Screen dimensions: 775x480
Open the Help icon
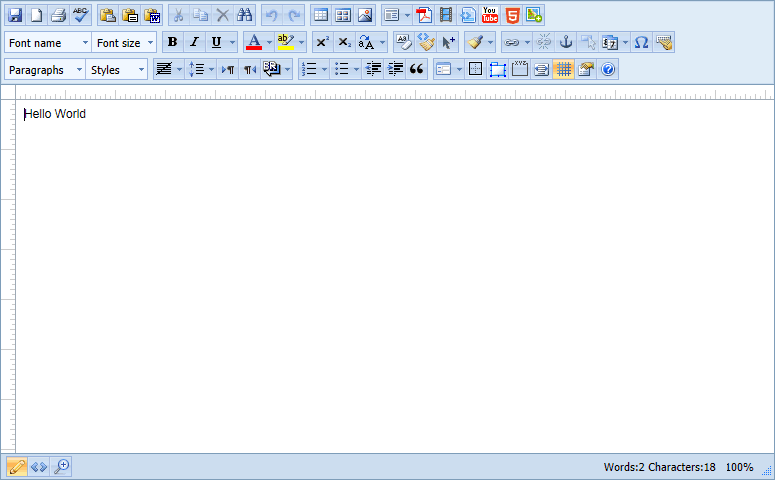(x=607, y=69)
